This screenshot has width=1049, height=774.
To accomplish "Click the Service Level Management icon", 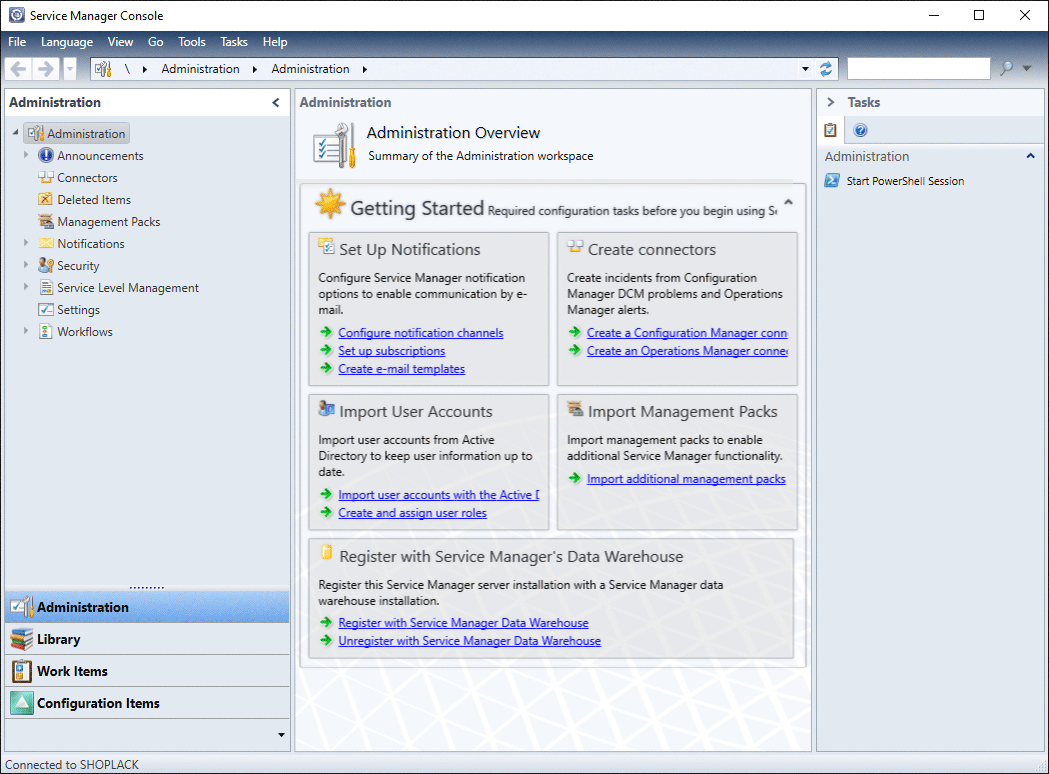I will tap(45, 288).
